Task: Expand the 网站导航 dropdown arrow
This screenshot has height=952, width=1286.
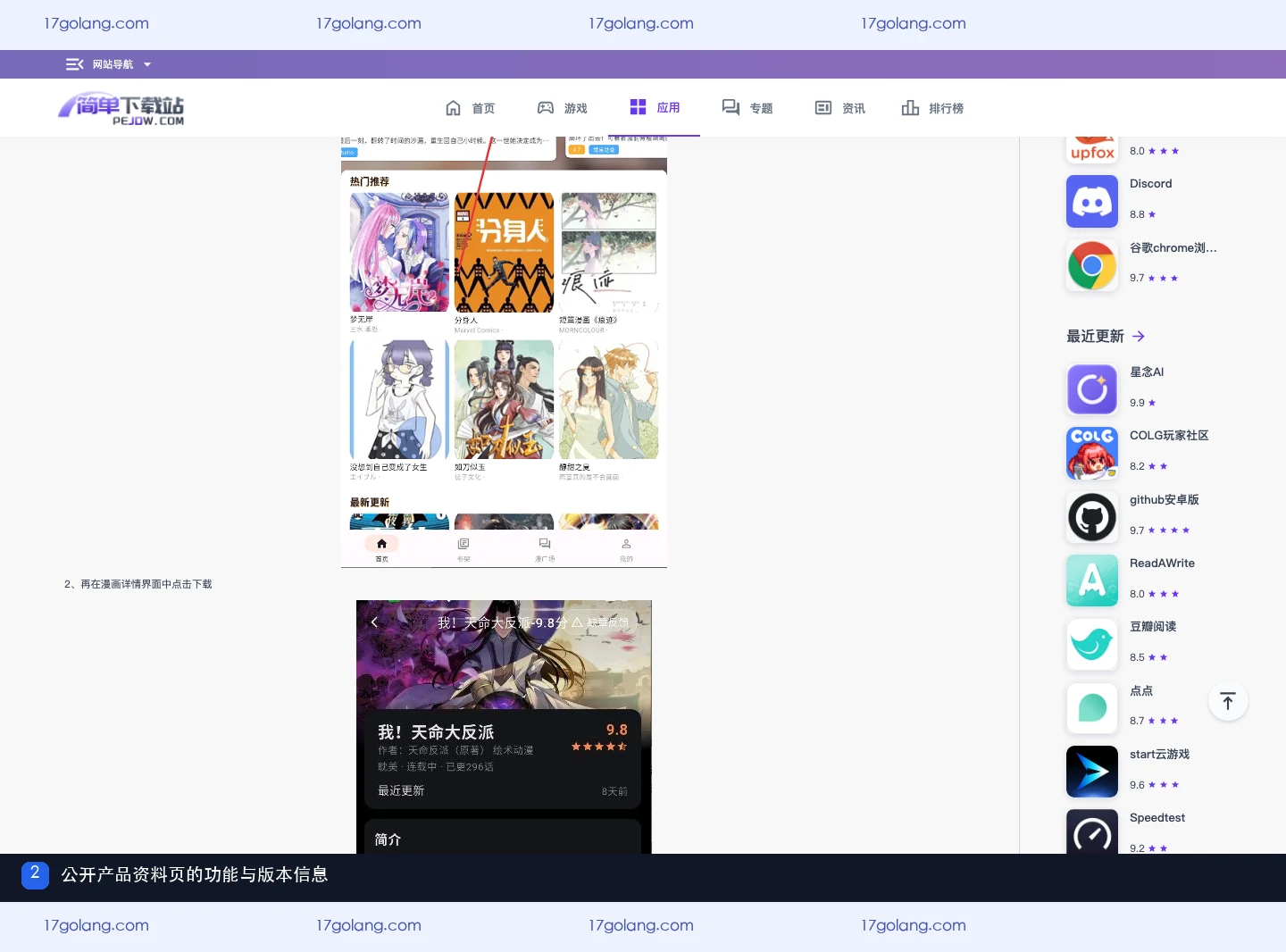Action: (147, 64)
